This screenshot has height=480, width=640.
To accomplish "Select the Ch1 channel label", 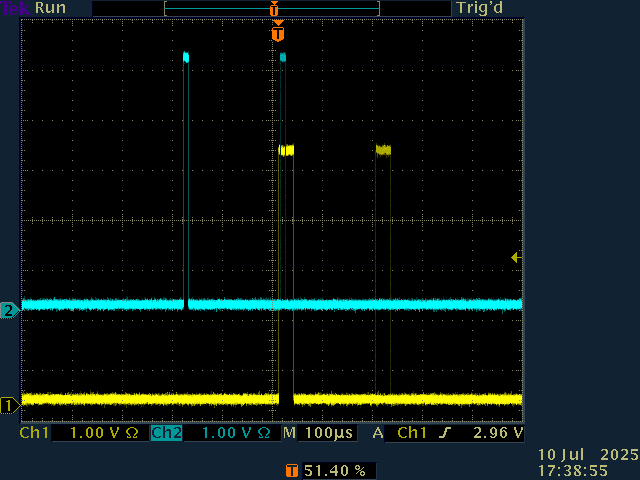I will click(x=35, y=434).
